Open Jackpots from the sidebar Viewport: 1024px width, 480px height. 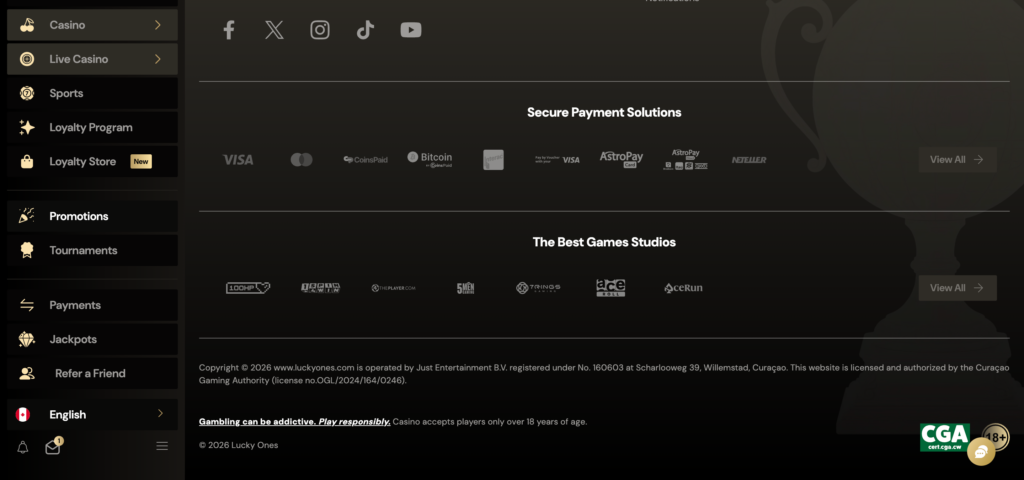[92, 339]
